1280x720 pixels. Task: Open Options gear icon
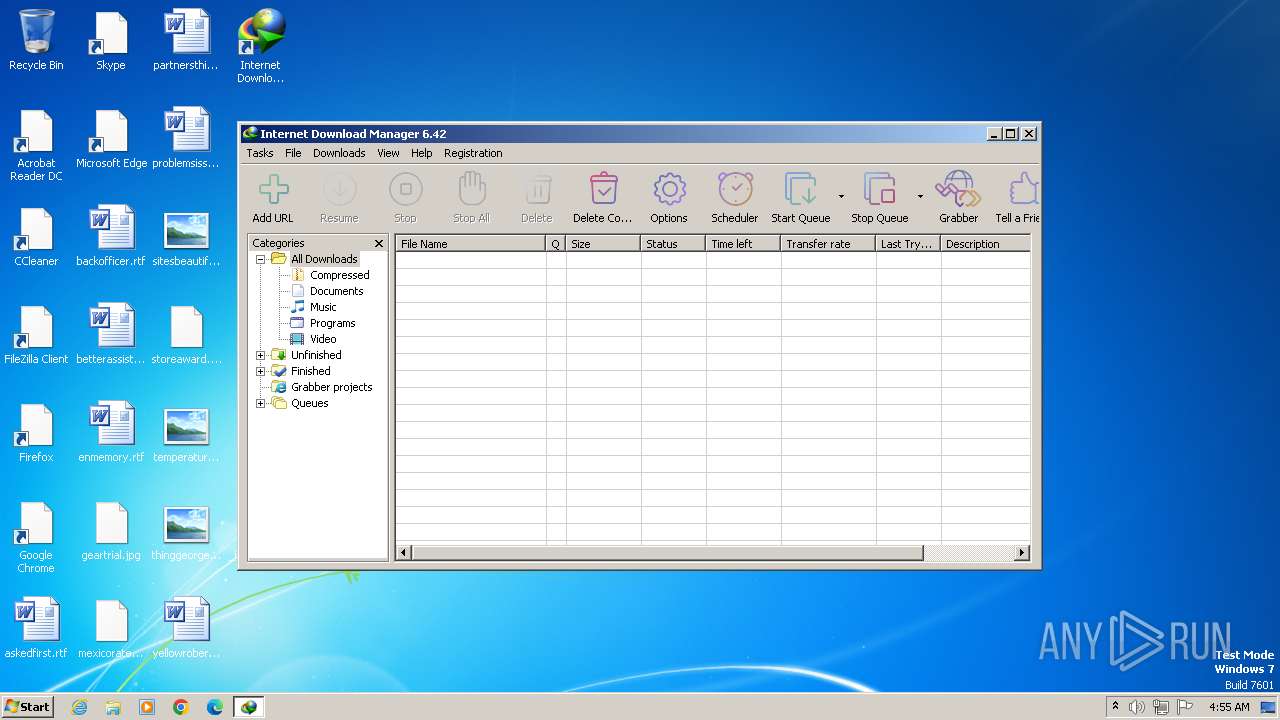[669, 189]
